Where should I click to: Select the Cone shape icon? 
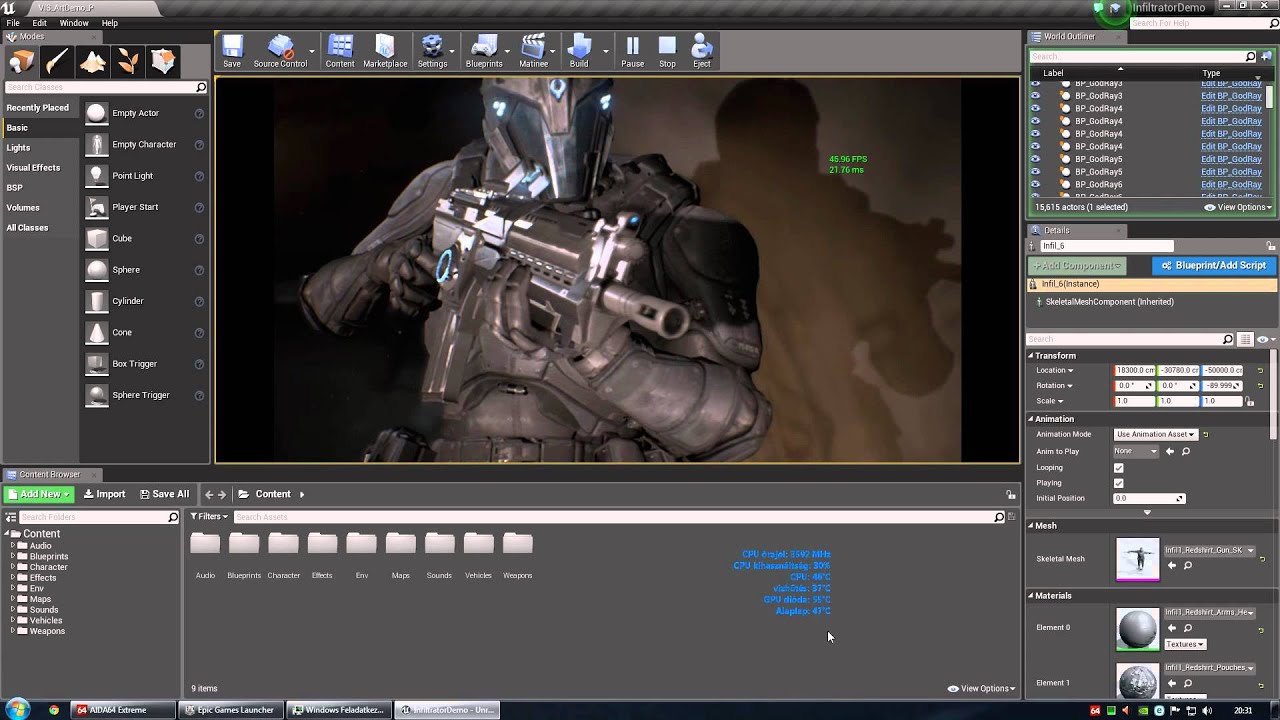(96, 332)
